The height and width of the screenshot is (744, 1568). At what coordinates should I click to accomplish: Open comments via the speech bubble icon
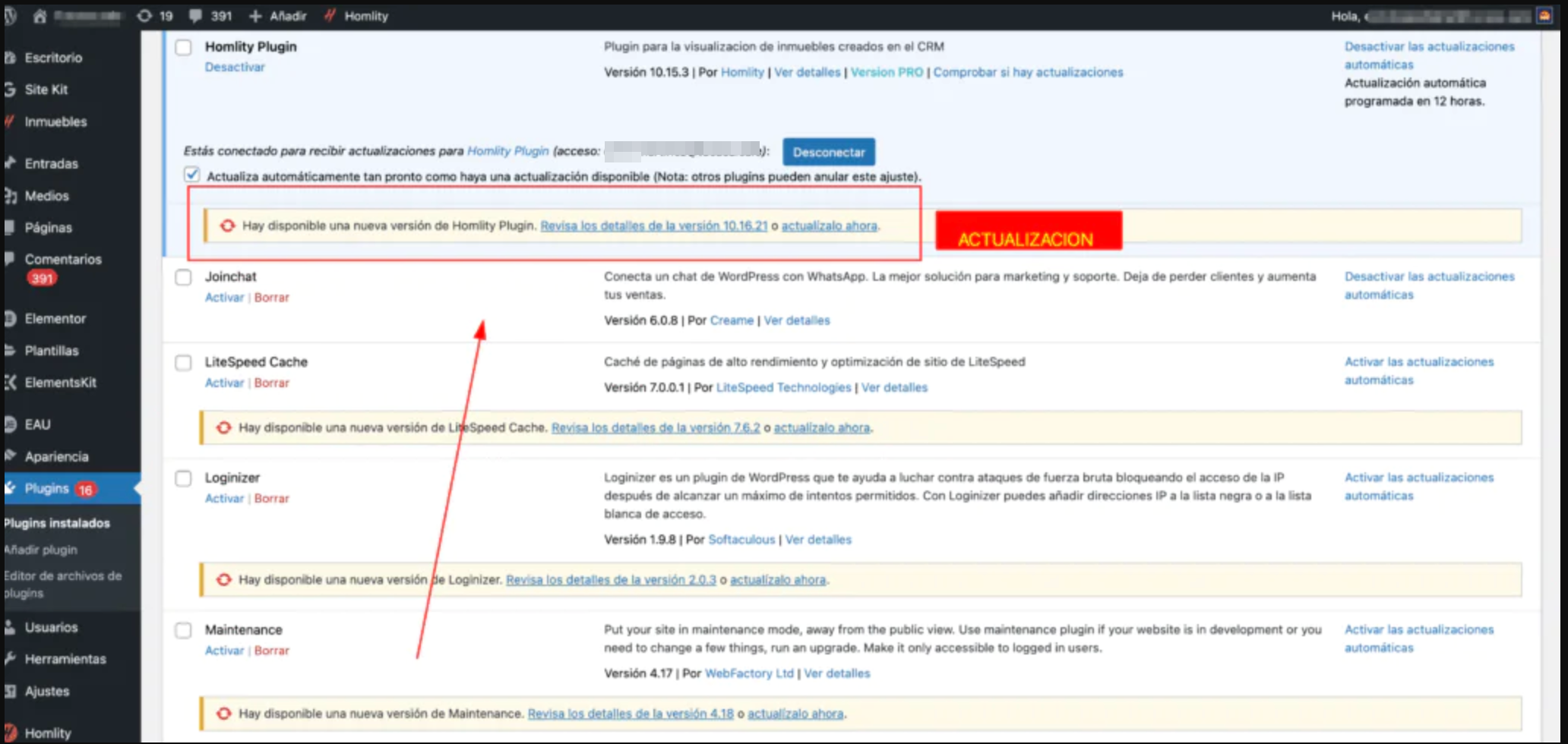tap(196, 15)
